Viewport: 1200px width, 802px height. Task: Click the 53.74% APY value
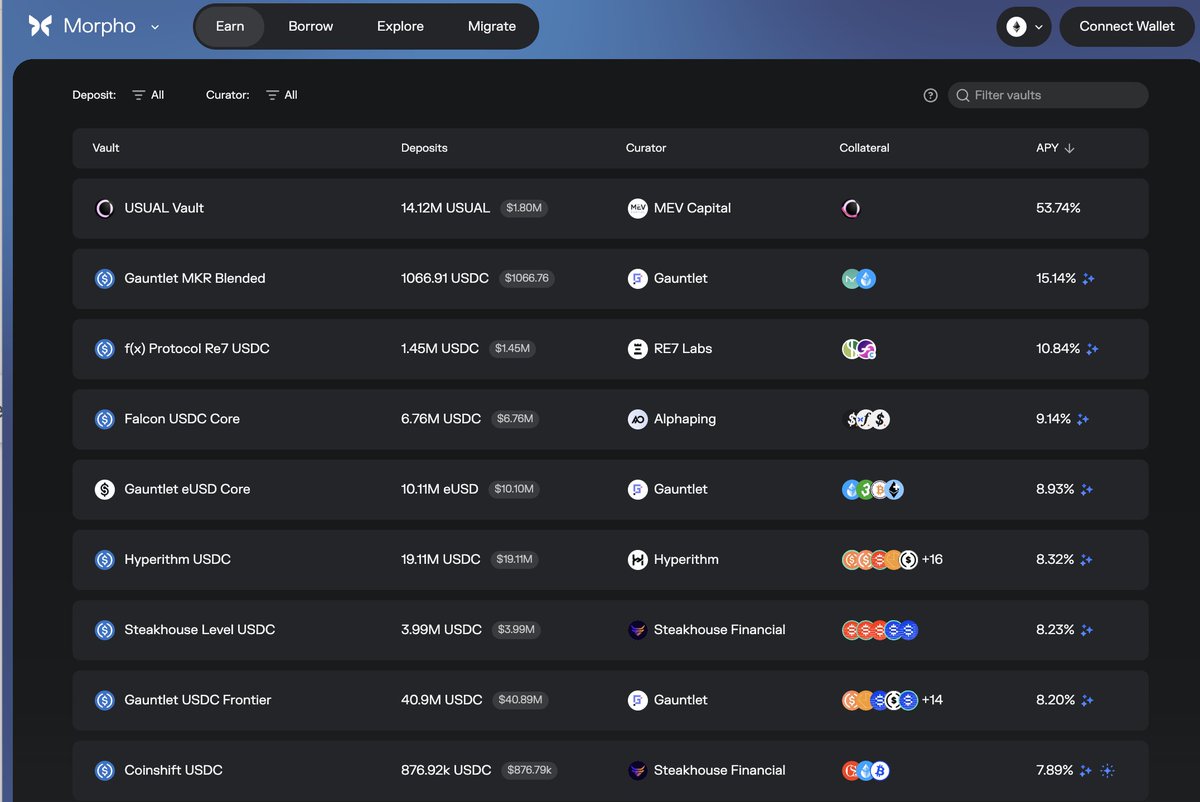click(x=1058, y=208)
